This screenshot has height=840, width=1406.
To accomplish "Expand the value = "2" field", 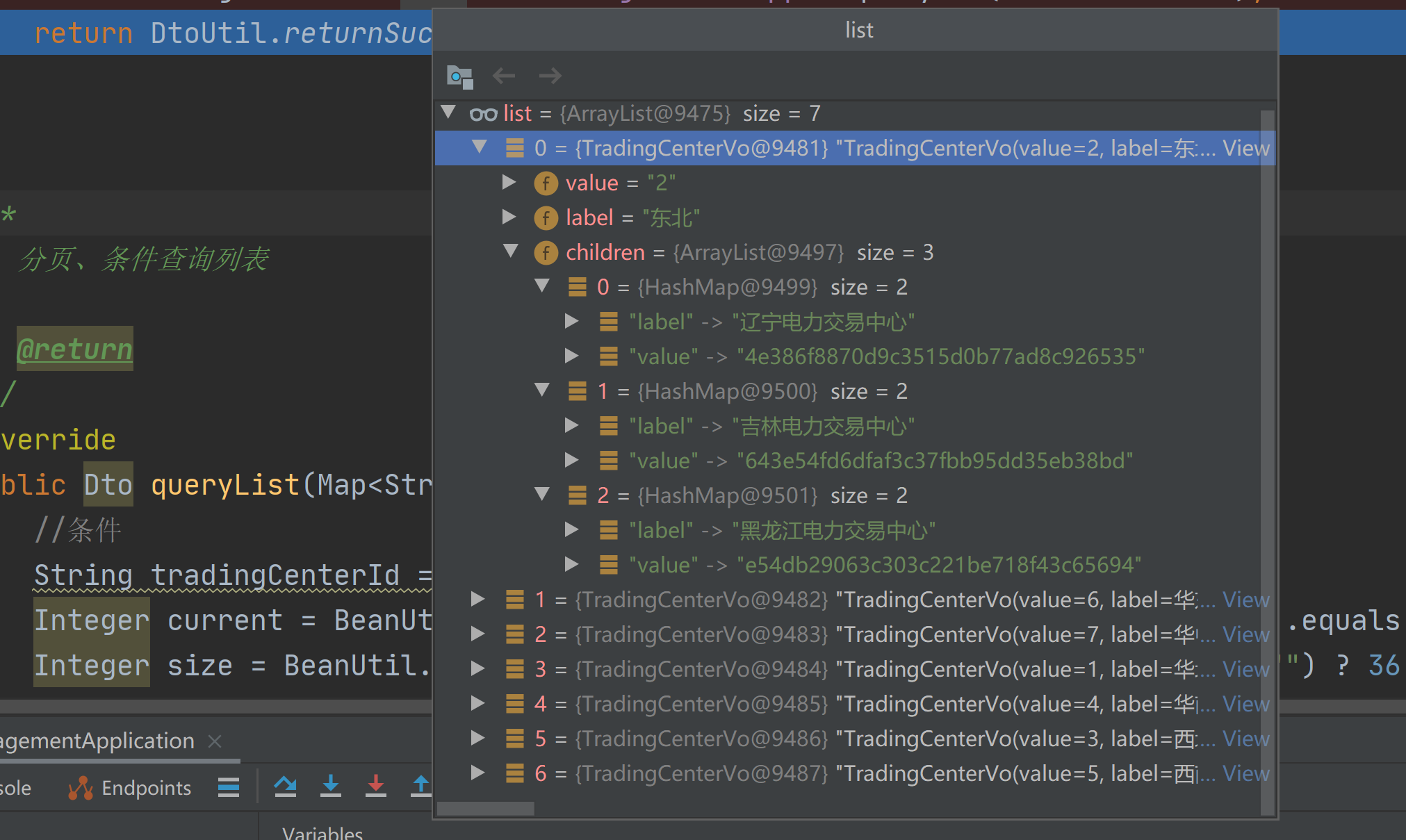I will point(509,182).
